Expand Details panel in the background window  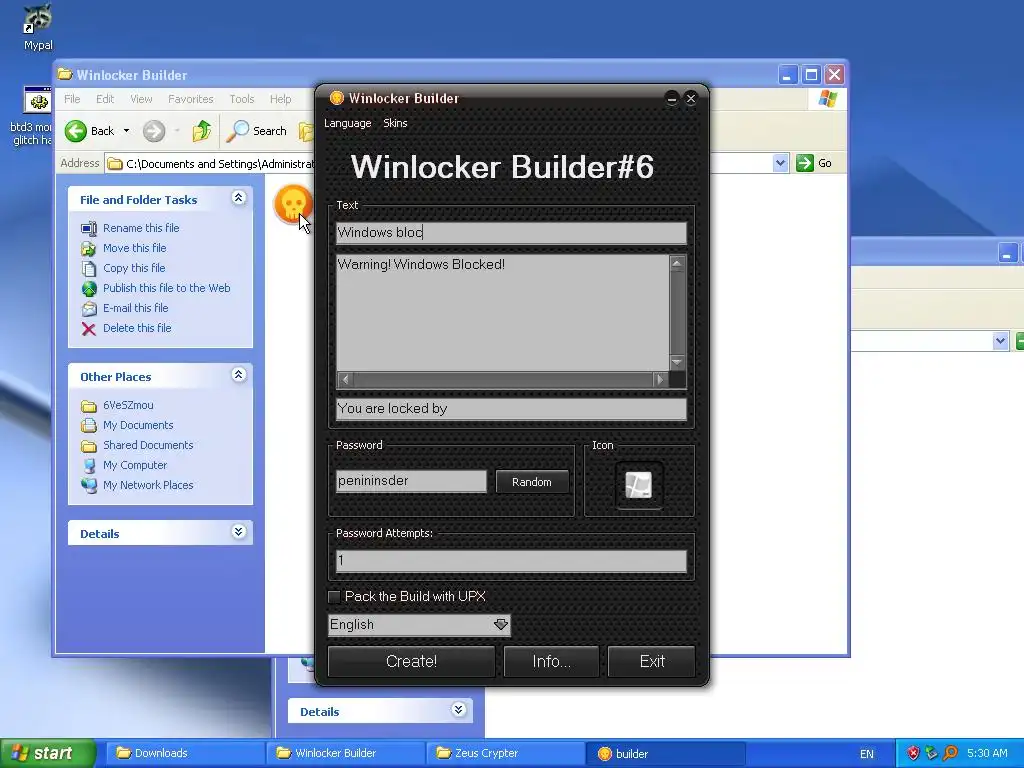458,710
